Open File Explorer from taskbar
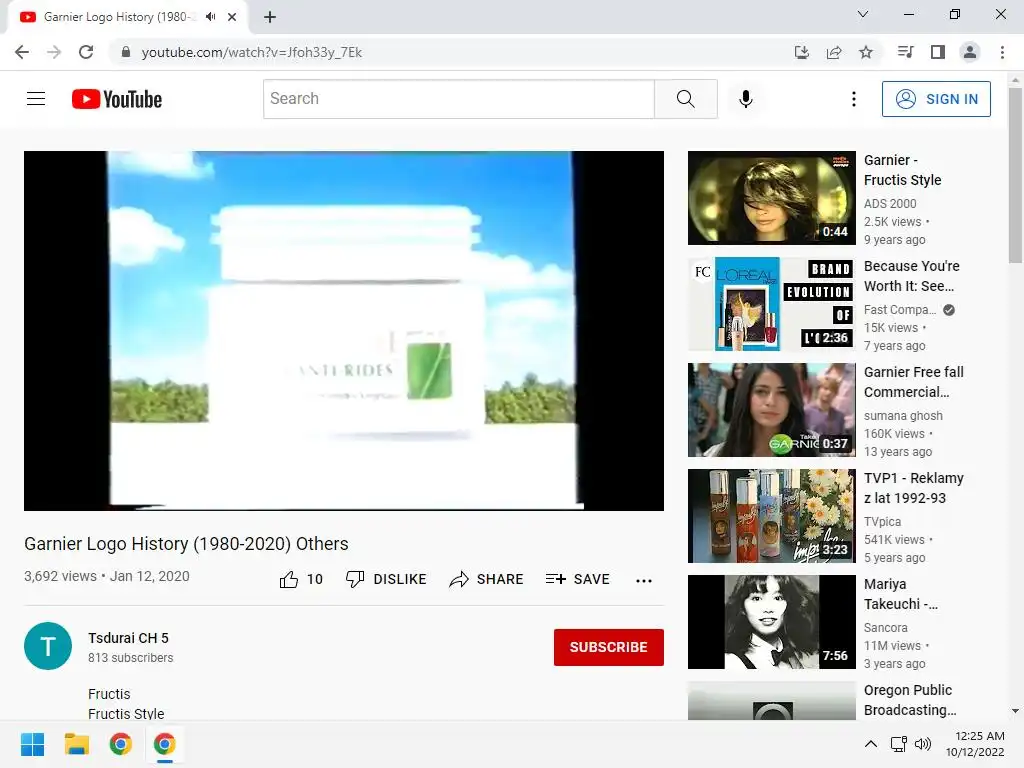This screenshot has width=1024, height=768. click(x=76, y=744)
